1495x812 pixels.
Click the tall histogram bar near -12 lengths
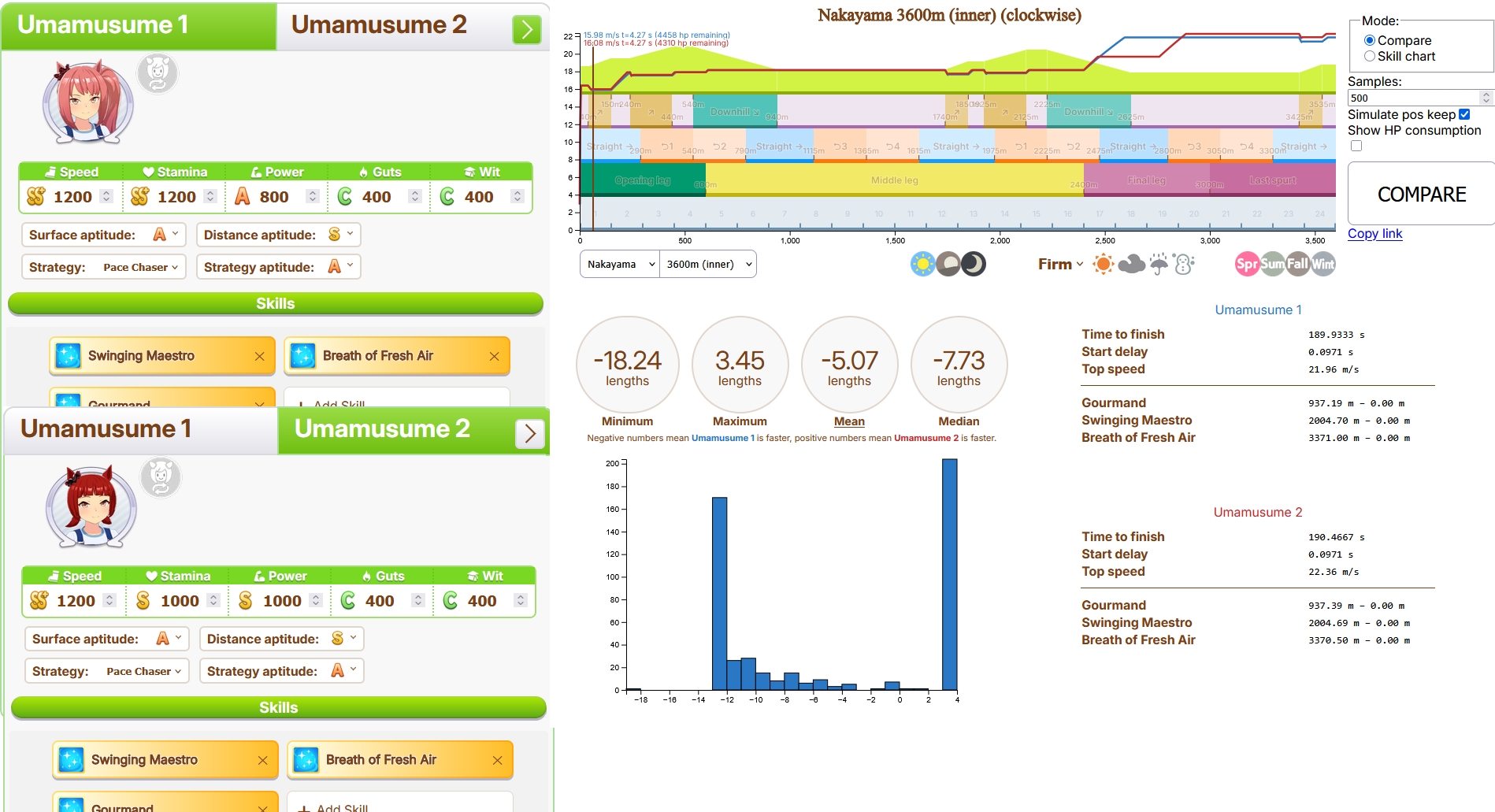pyautogui.click(x=719, y=593)
